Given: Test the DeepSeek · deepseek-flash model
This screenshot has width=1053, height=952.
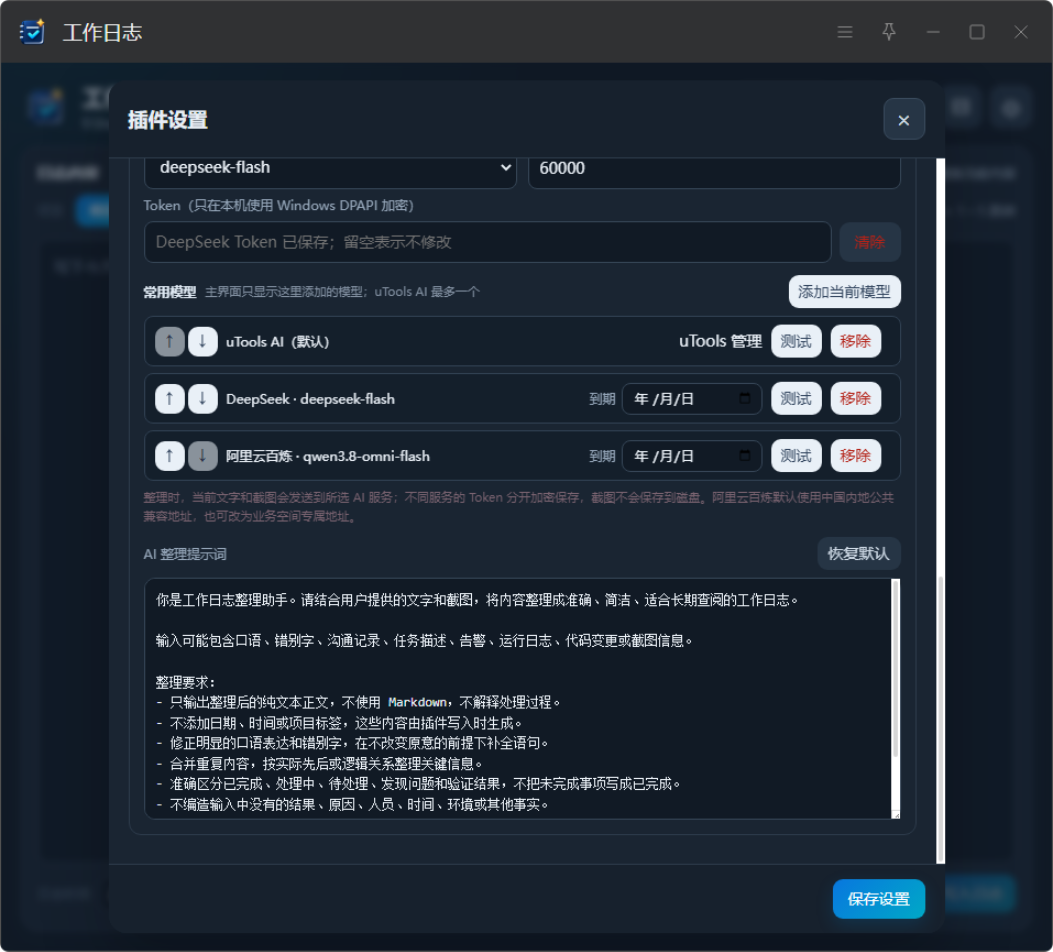Looking at the screenshot, I should 796,399.
